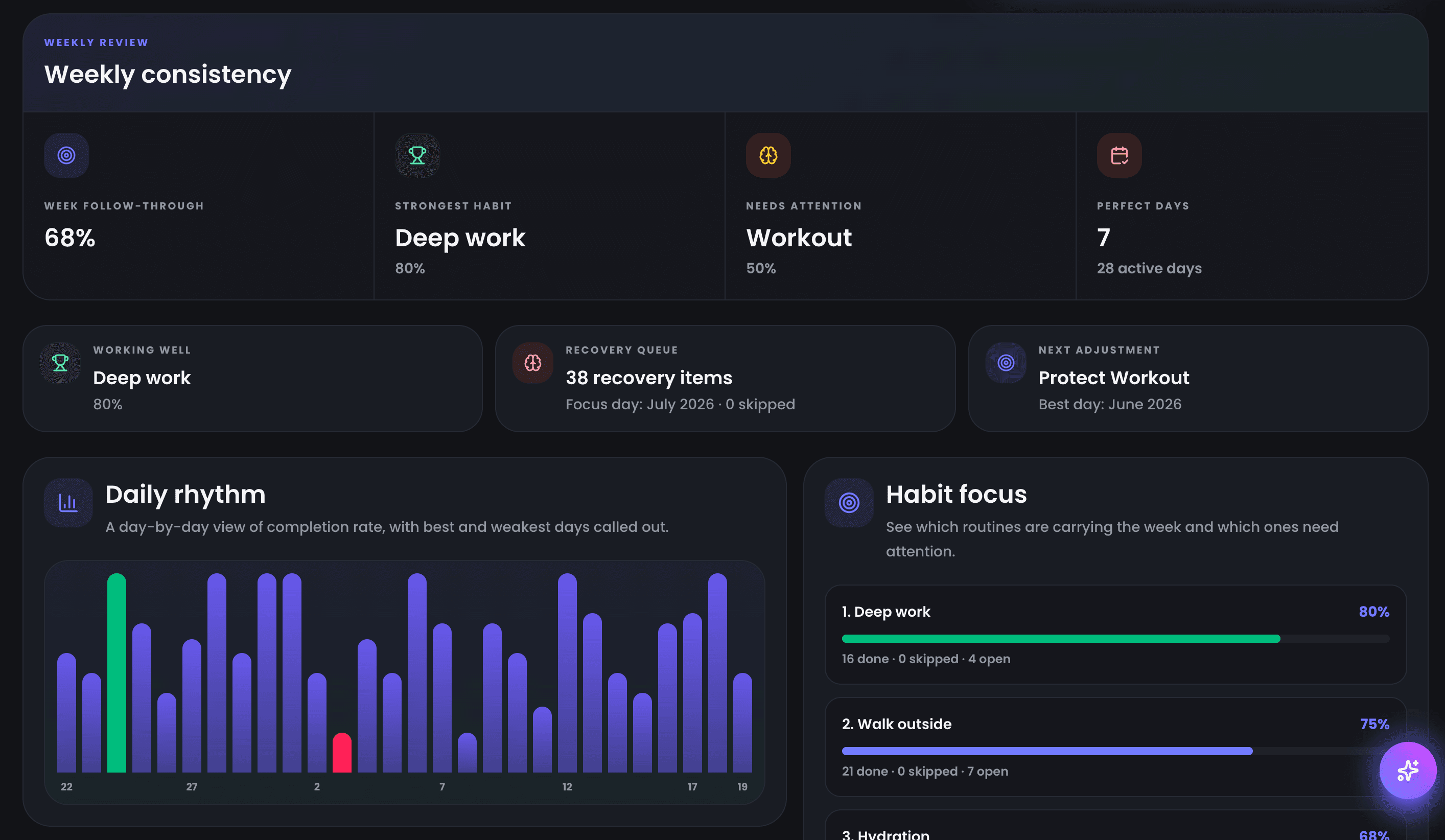Click 'Best day: June 2026' text
The image size is (1445, 840).
(x=1110, y=404)
